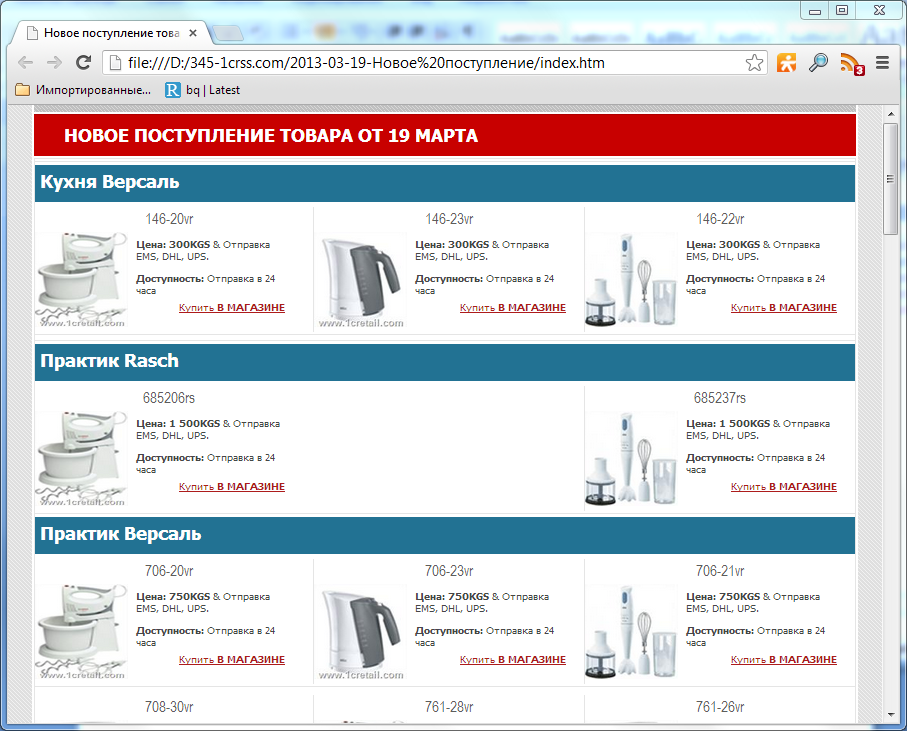Screen dimensions: 907x731
Task: Close the Новое поступление tab
Action: click(194, 33)
